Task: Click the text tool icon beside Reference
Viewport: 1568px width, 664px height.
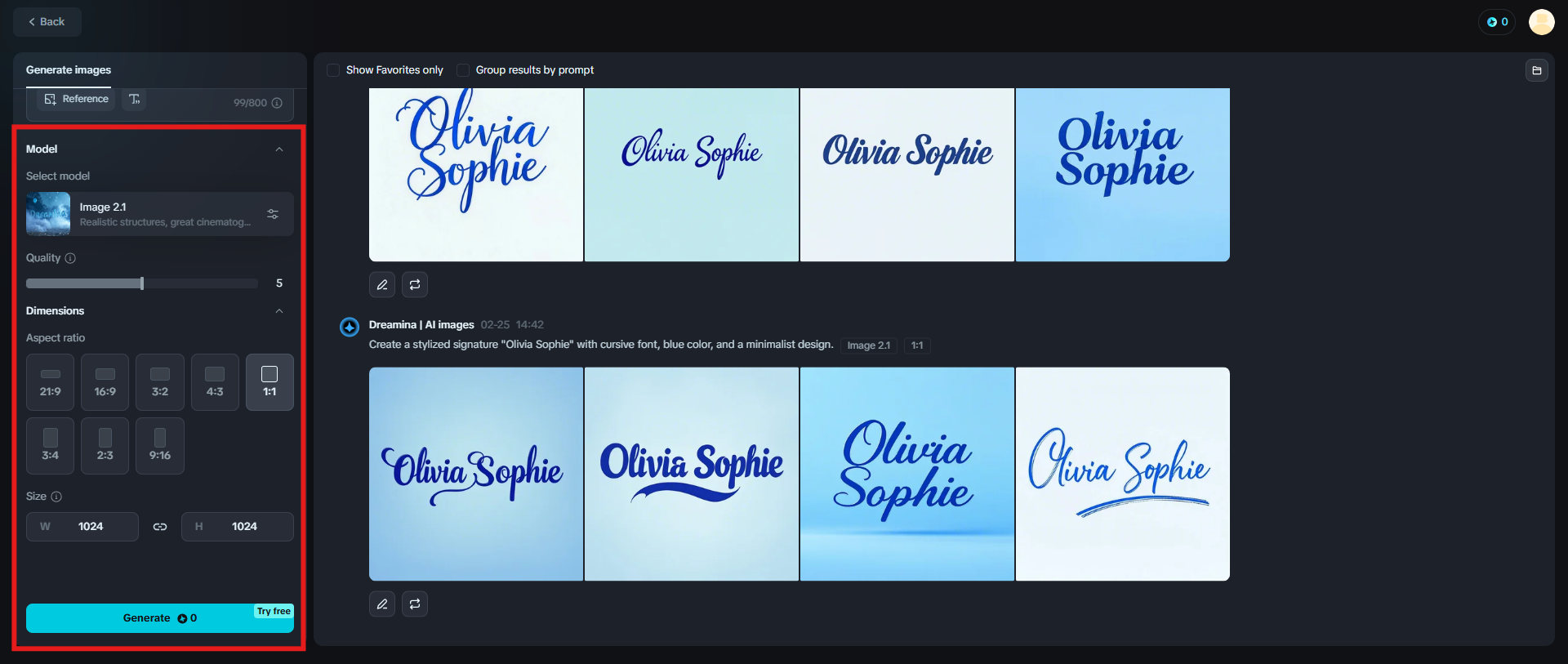Action: 135,99
